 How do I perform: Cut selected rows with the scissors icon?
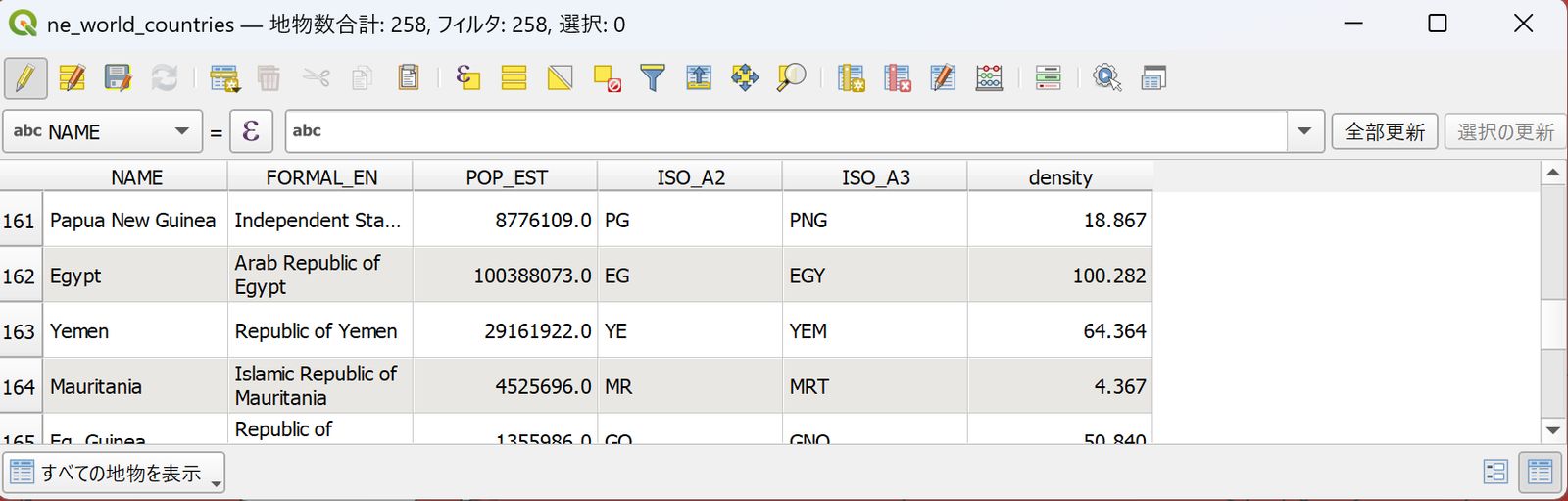coord(316,77)
